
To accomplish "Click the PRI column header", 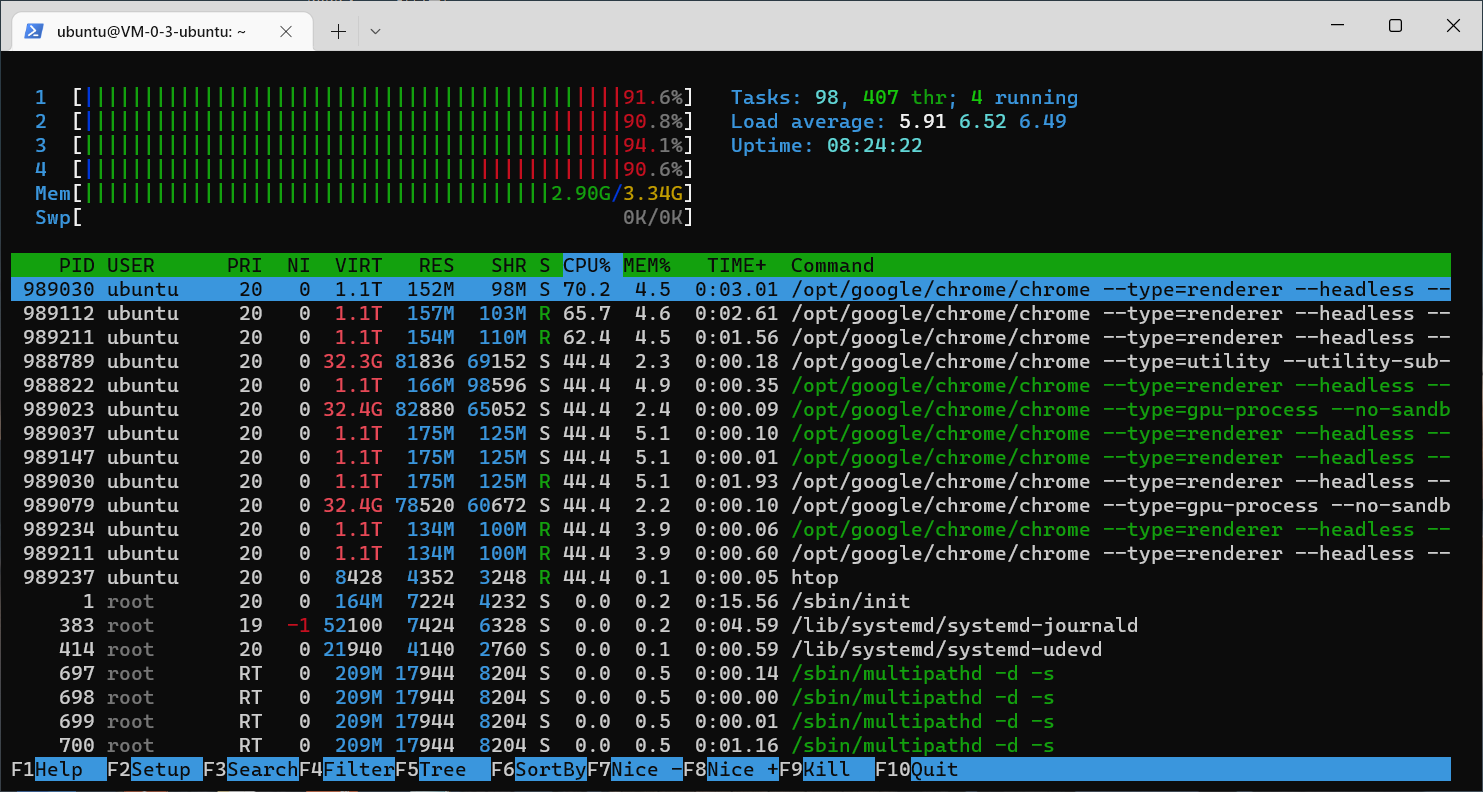I will tap(244, 265).
